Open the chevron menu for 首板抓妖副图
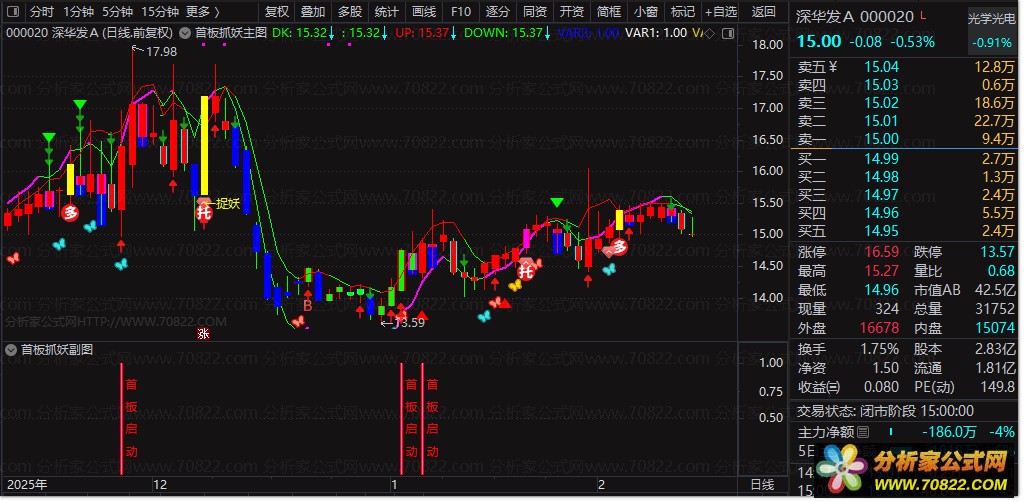The height and width of the screenshot is (501, 1024). click(x=10, y=349)
